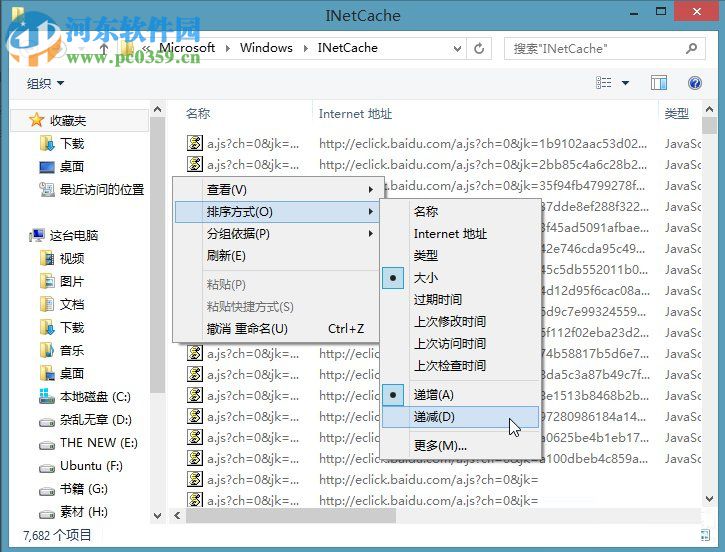
Task: Open 更多(M)... sort options
Action: point(461,446)
